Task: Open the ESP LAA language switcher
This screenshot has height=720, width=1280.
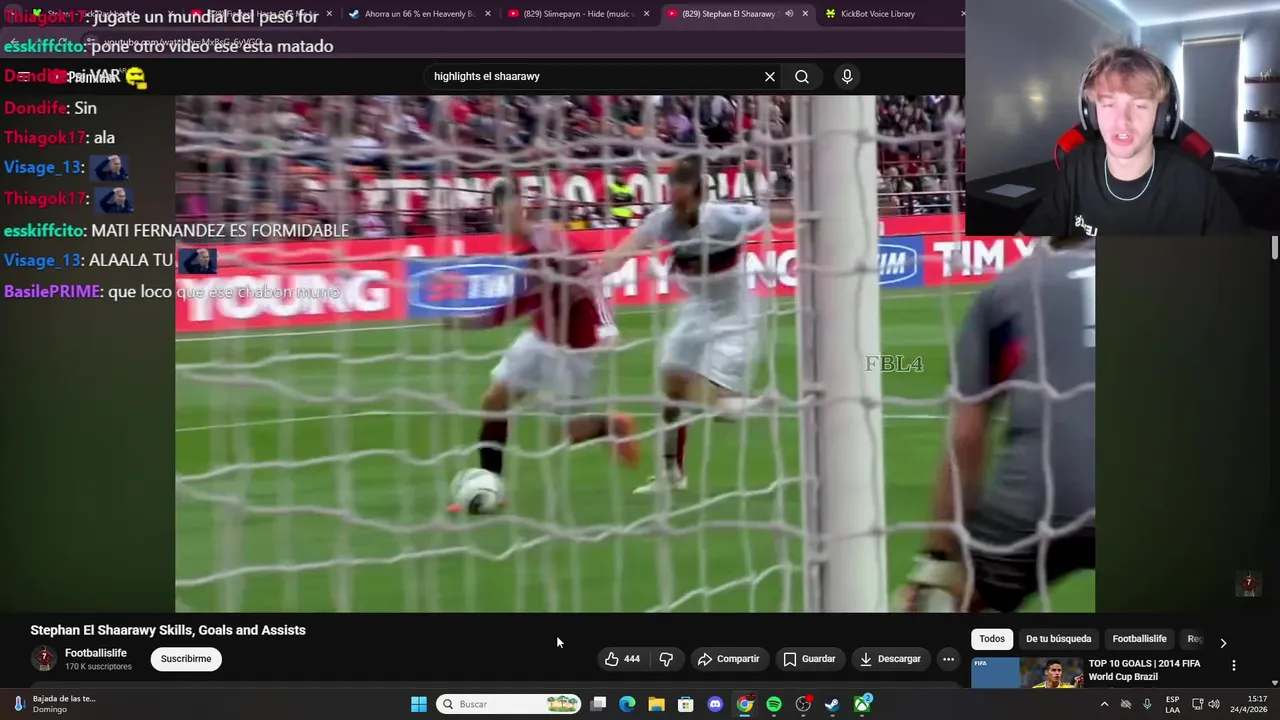Action: pos(1172,704)
